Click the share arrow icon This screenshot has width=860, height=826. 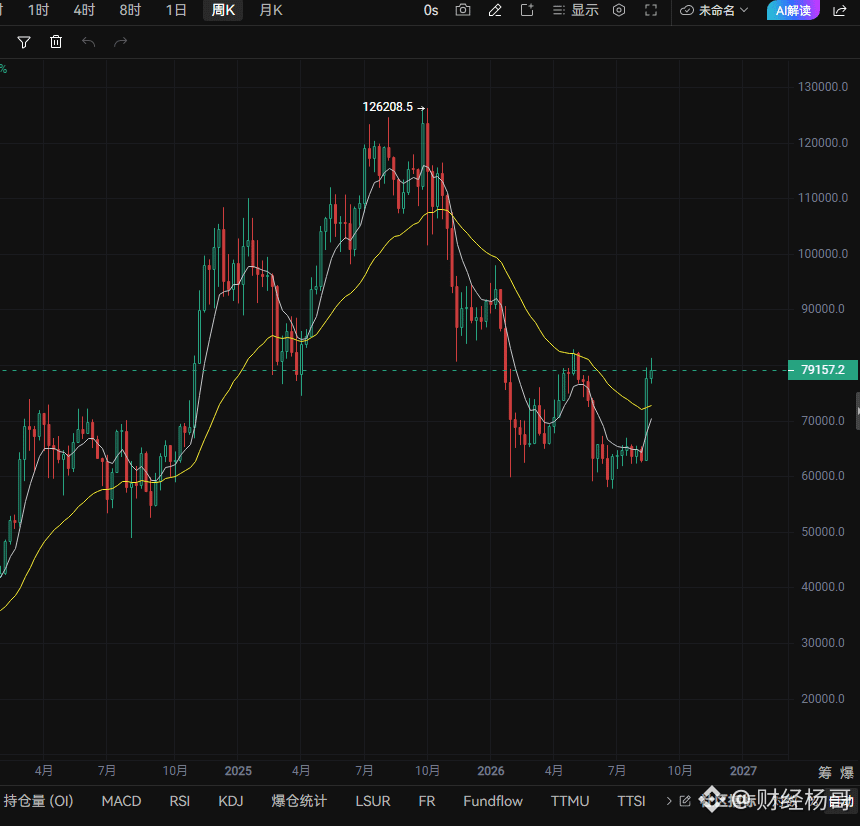pyautogui.click(x=840, y=10)
